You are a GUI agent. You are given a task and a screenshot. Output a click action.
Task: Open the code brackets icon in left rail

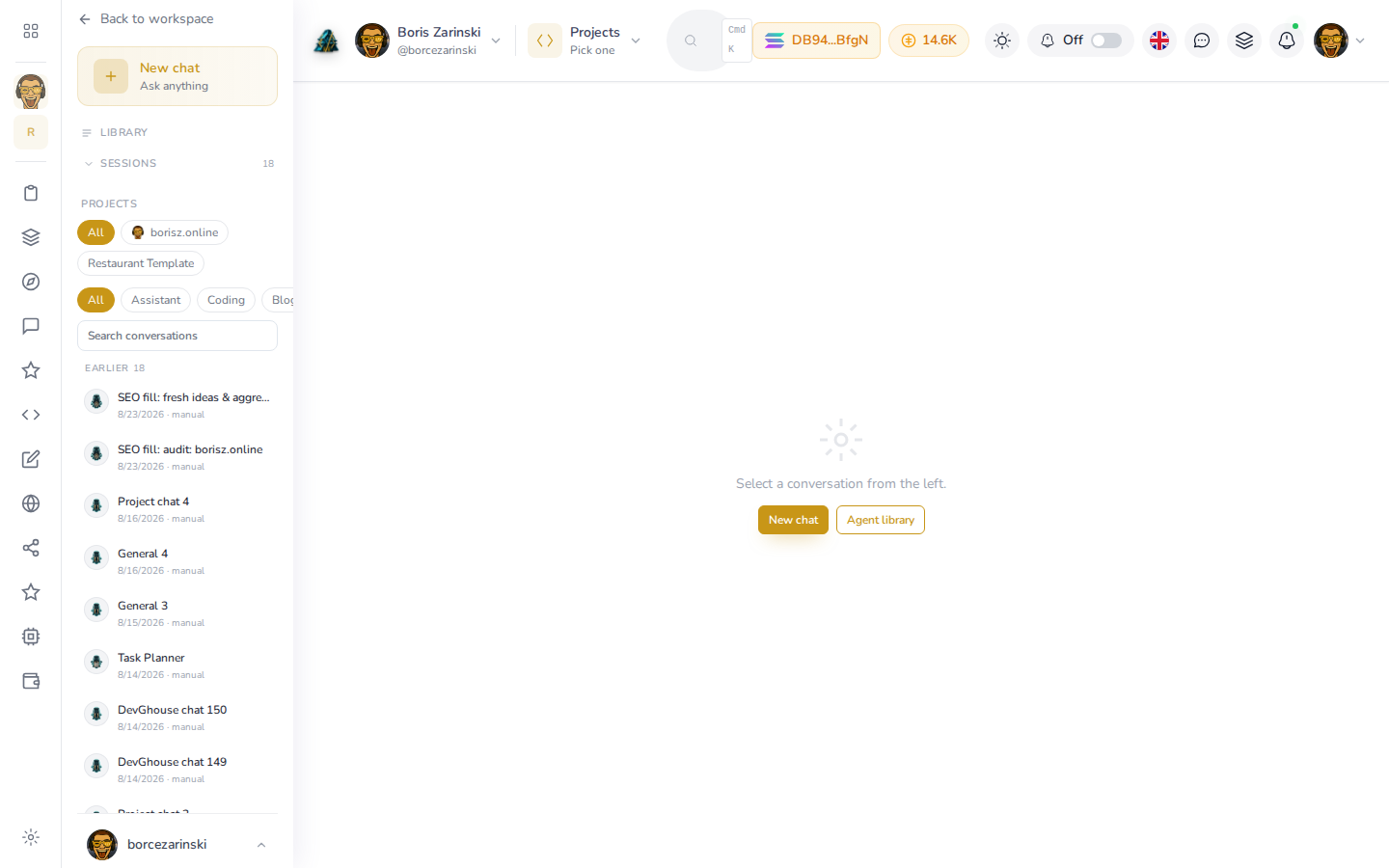click(x=31, y=415)
